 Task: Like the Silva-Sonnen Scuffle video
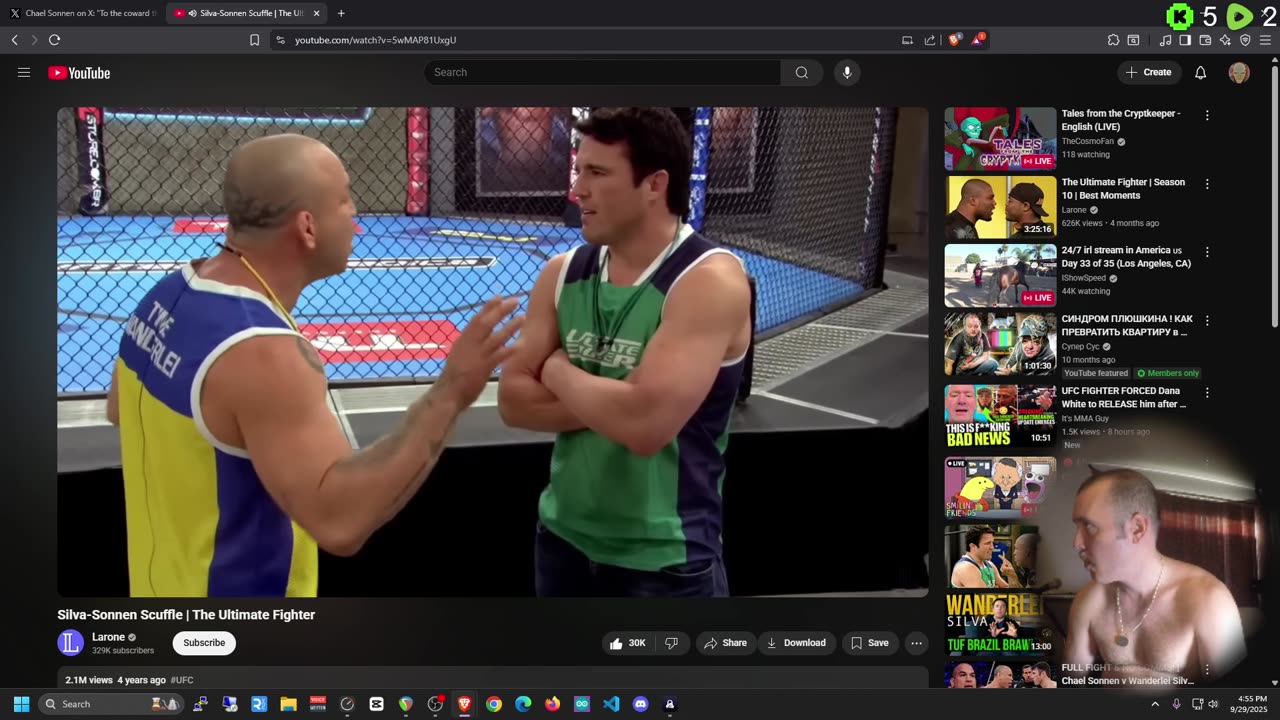627,643
